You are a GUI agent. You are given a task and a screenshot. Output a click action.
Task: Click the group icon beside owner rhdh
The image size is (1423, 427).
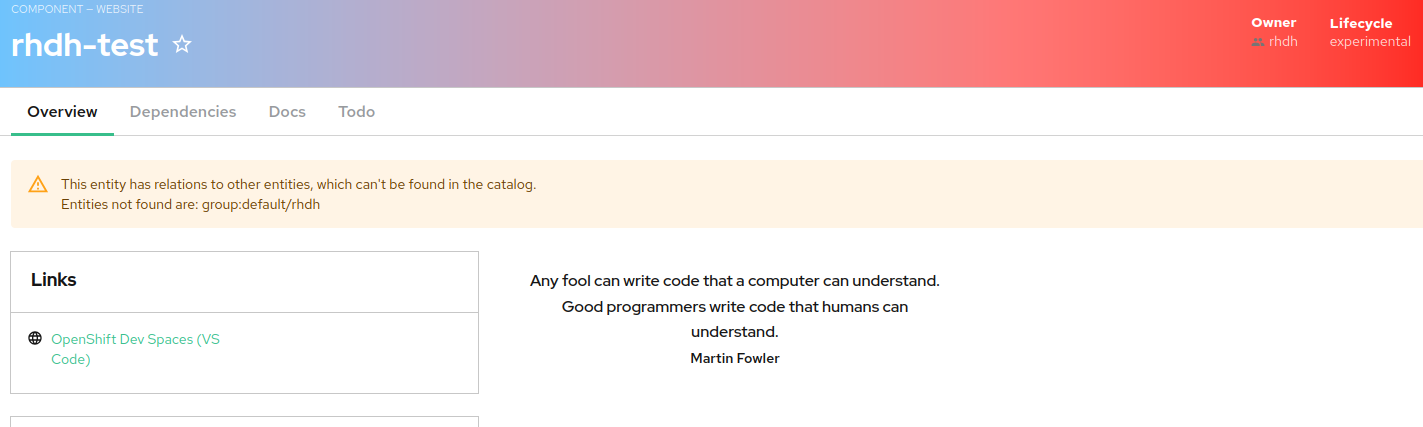coord(1258,42)
